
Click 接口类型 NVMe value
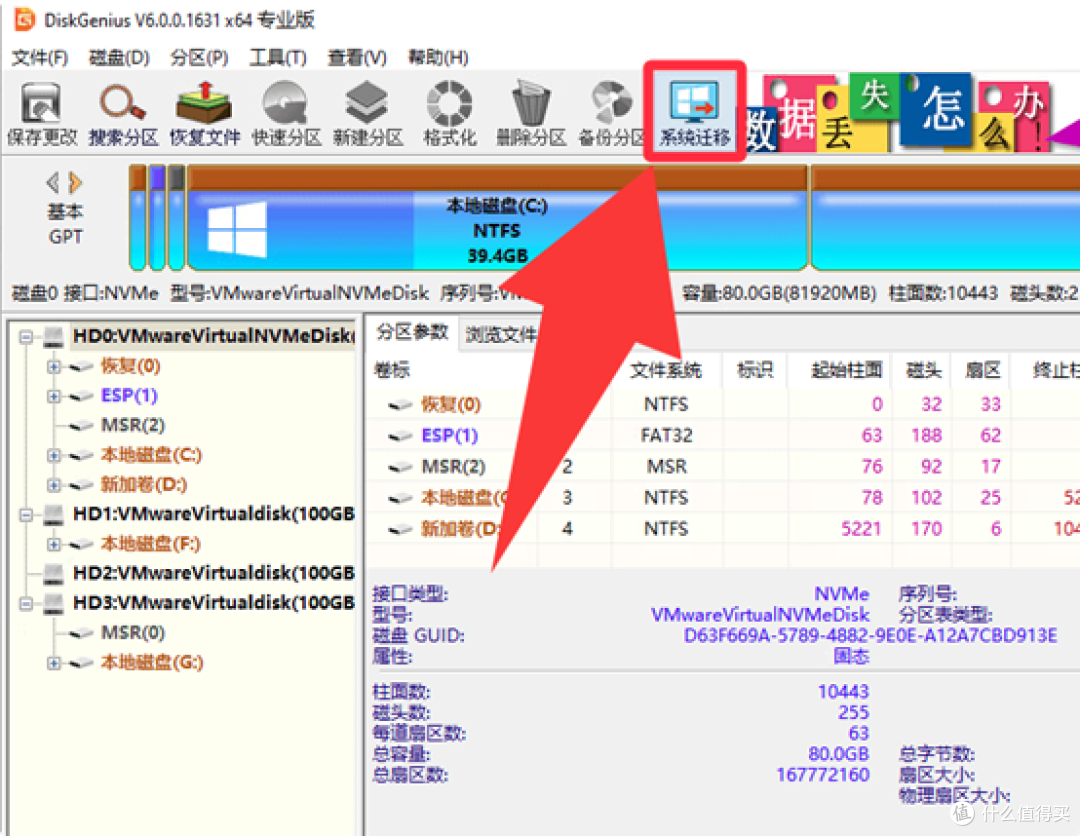[842, 594]
